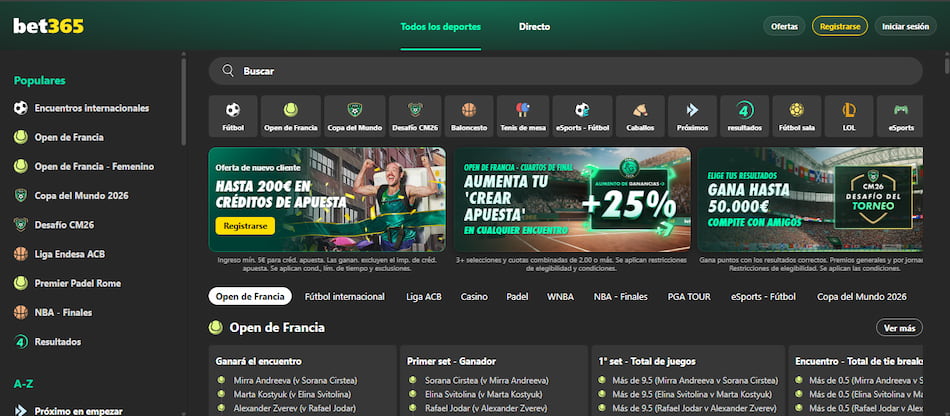Bet on Mirra Andreeva (v Sorana Cirstea)

(x=295, y=381)
